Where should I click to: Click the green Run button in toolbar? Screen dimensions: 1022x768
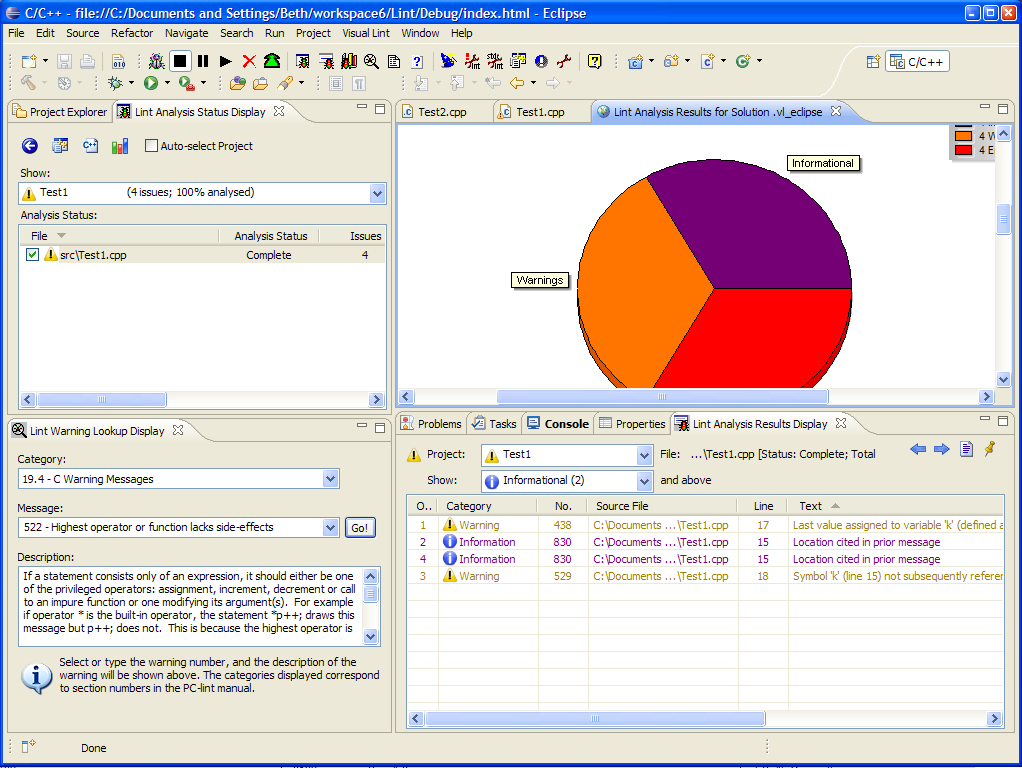tap(151, 83)
